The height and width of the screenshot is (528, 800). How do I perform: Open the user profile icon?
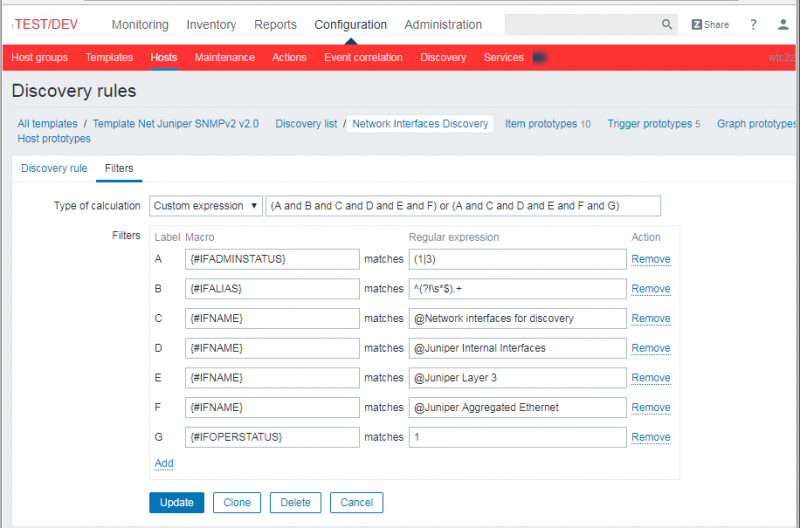tap(783, 25)
